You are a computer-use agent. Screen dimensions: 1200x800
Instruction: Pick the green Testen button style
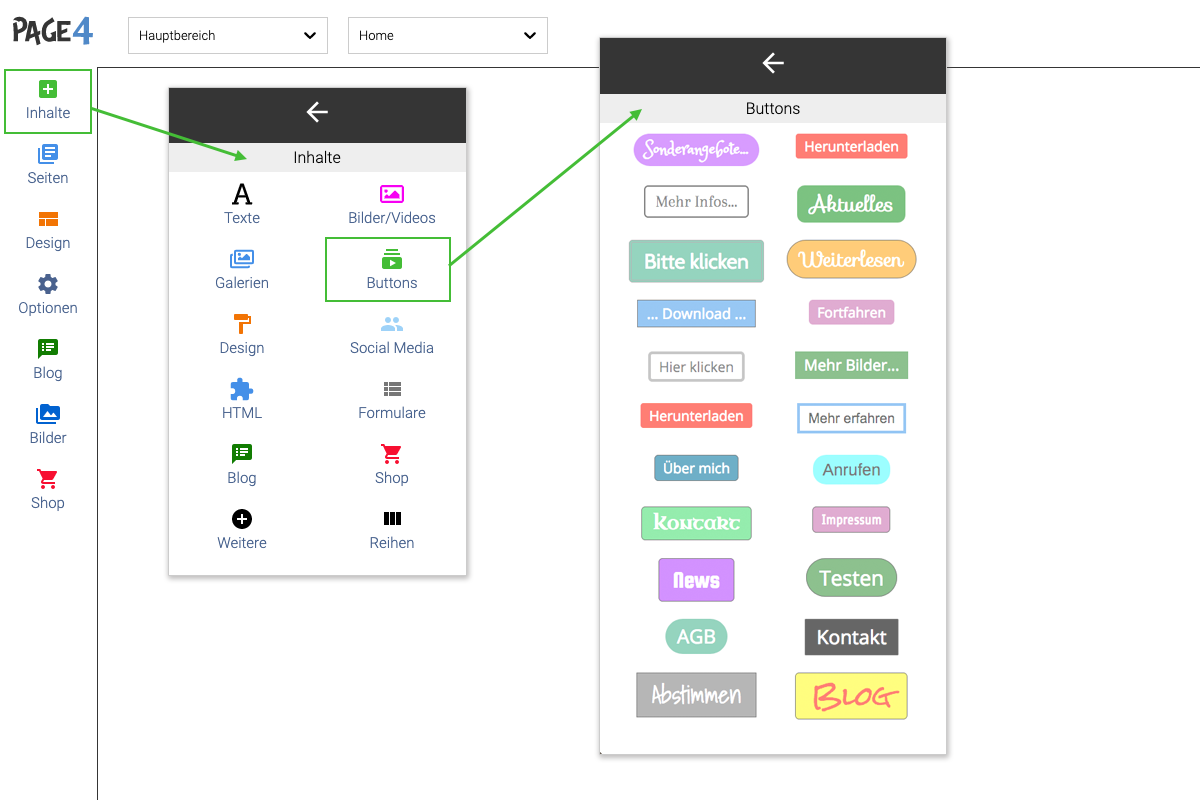point(851,578)
